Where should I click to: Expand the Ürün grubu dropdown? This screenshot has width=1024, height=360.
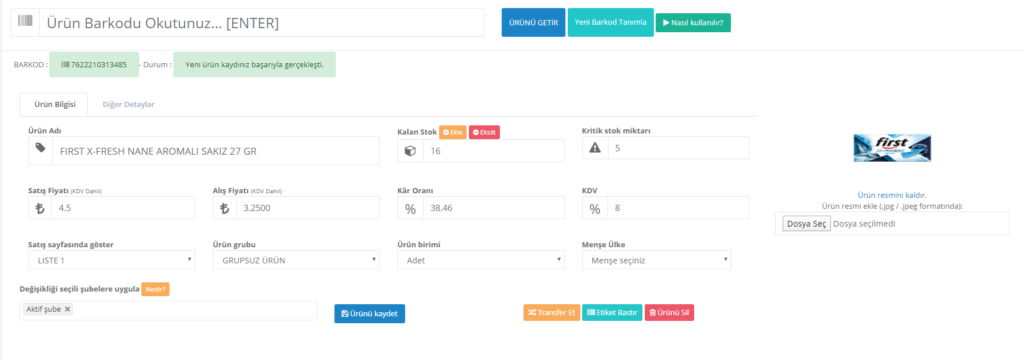pos(296,260)
